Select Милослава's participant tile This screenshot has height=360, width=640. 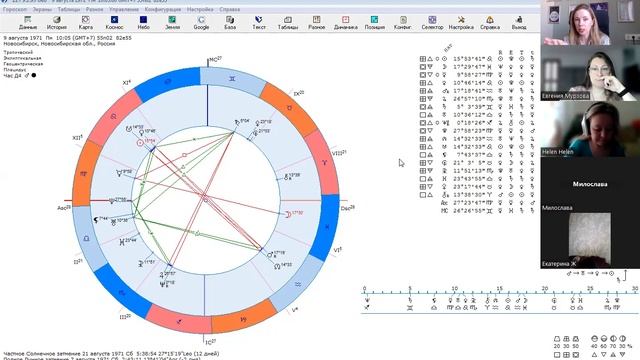click(590, 184)
